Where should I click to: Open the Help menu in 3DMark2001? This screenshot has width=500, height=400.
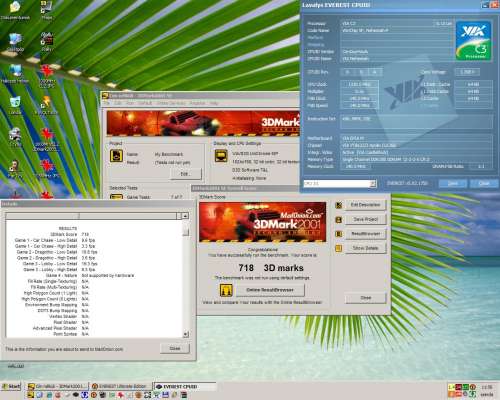[x=214, y=103]
